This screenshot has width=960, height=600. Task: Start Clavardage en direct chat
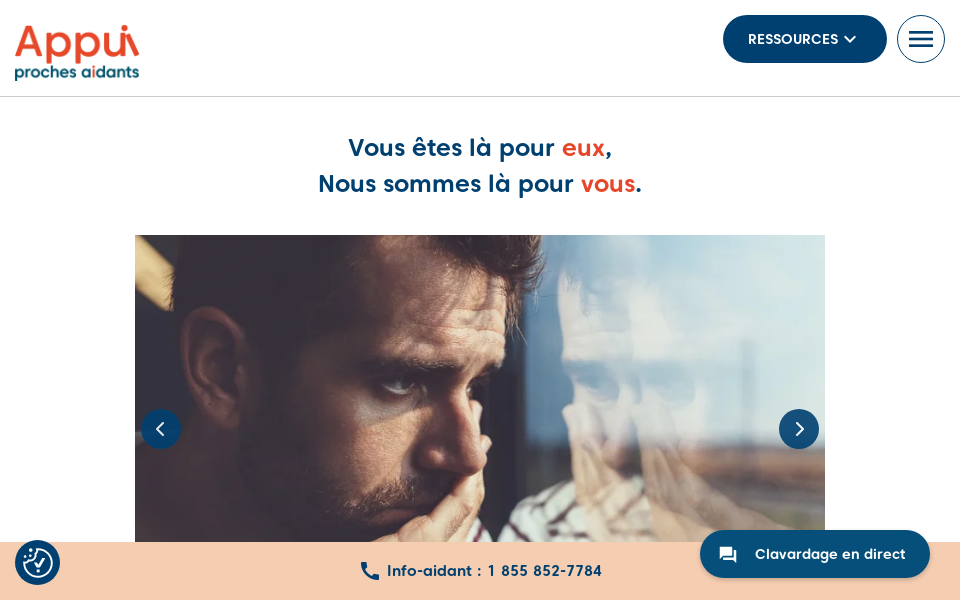[x=814, y=554]
